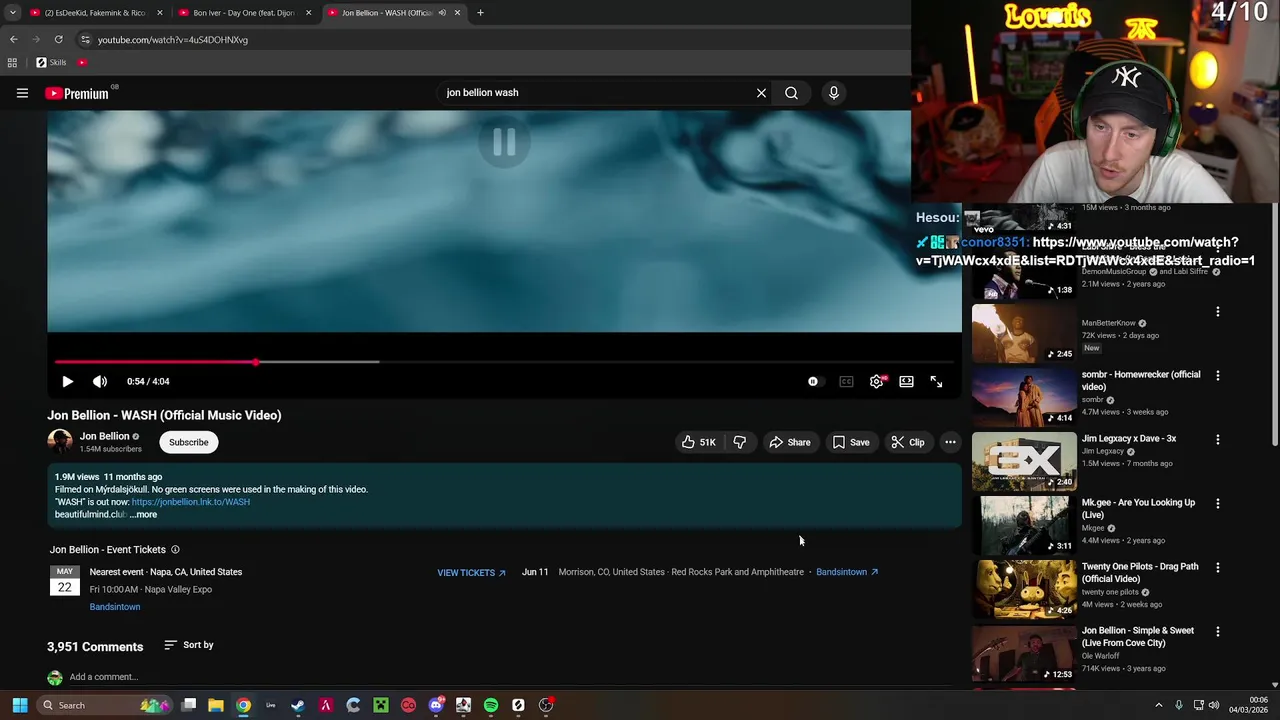Open the Jon Bellion channel name link
1280x720 pixels.
coord(105,436)
